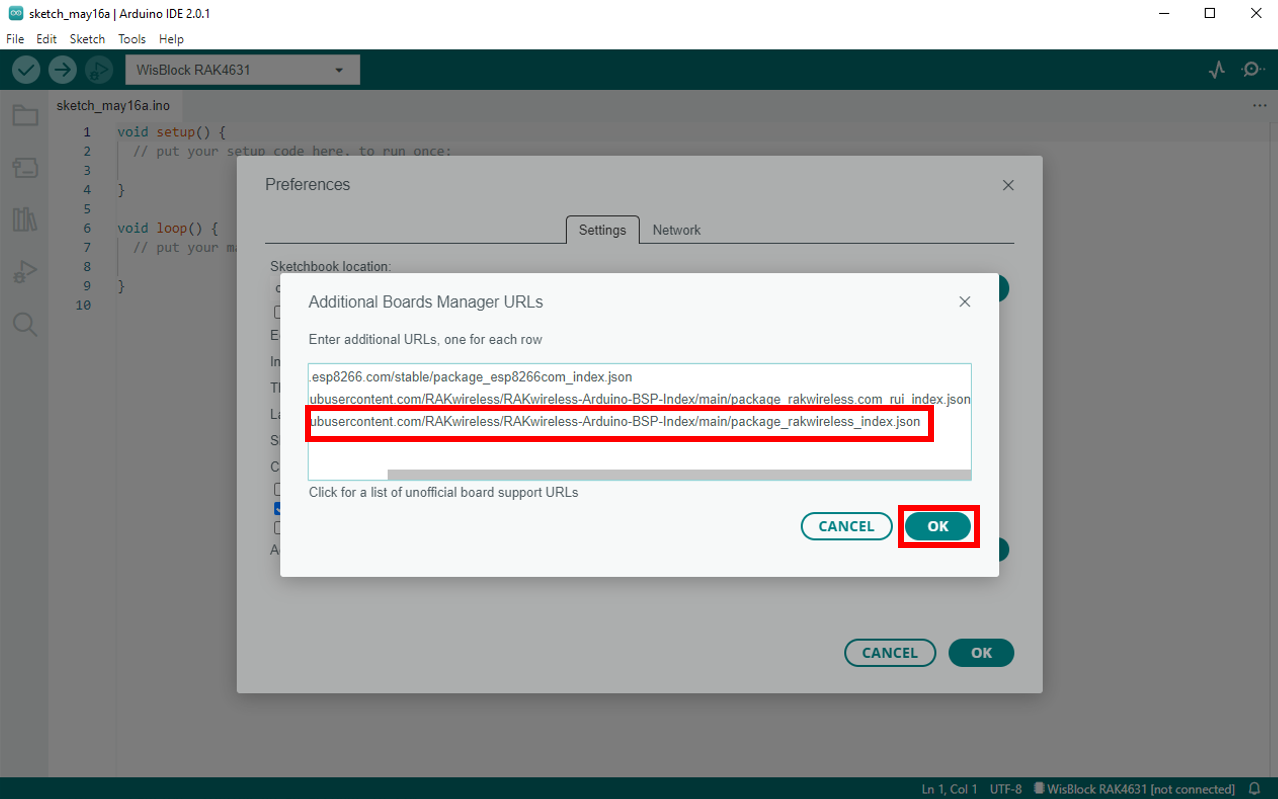Viewport: 1278px width, 799px height.
Task: Open the Serial Monitor icon
Action: (x=1252, y=70)
